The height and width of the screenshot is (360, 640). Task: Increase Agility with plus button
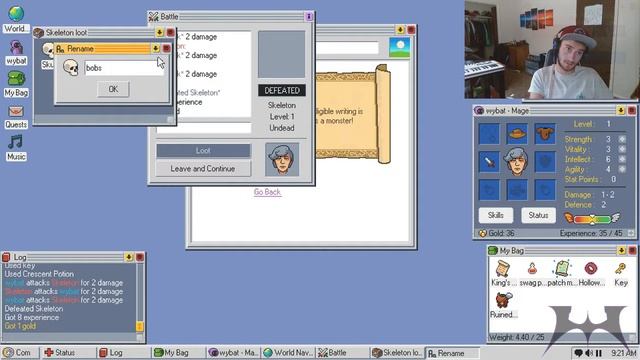[x=622, y=169]
